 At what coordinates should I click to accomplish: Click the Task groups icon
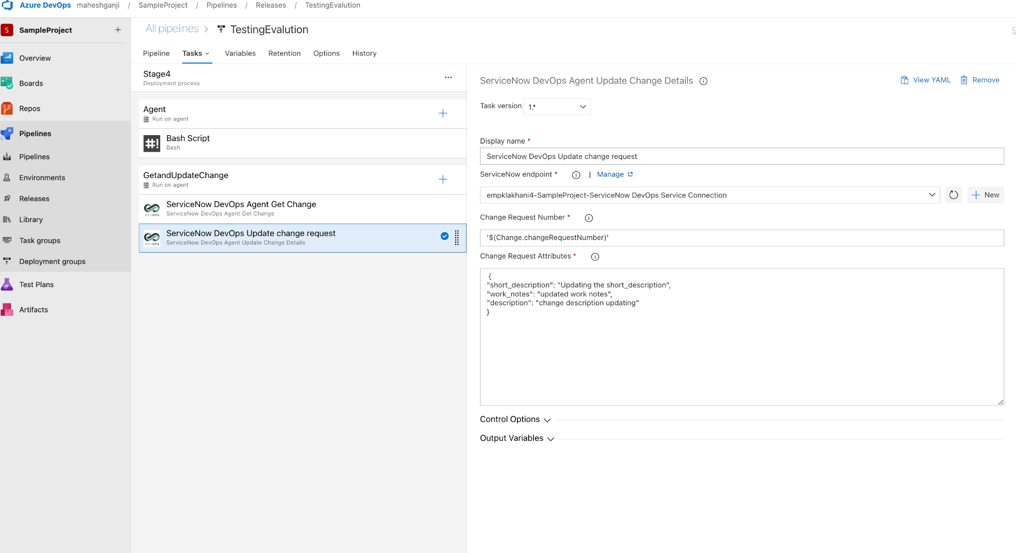coord(7,241)
